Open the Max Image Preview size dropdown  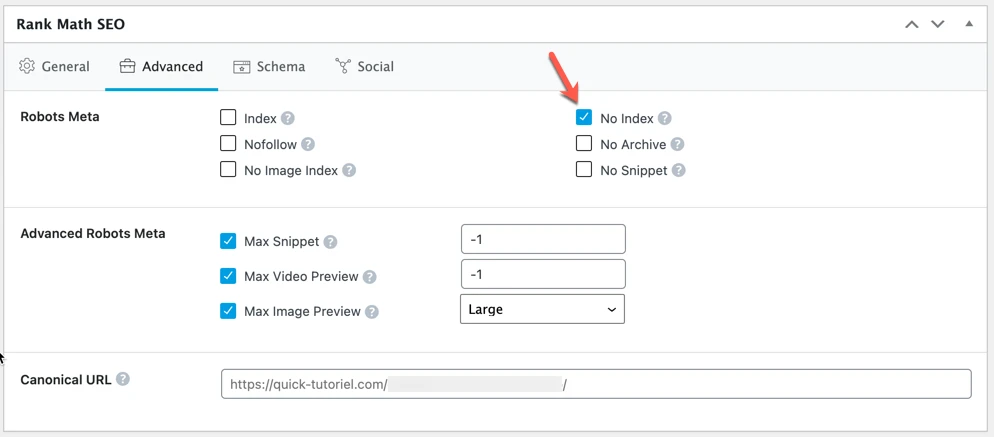543,310
